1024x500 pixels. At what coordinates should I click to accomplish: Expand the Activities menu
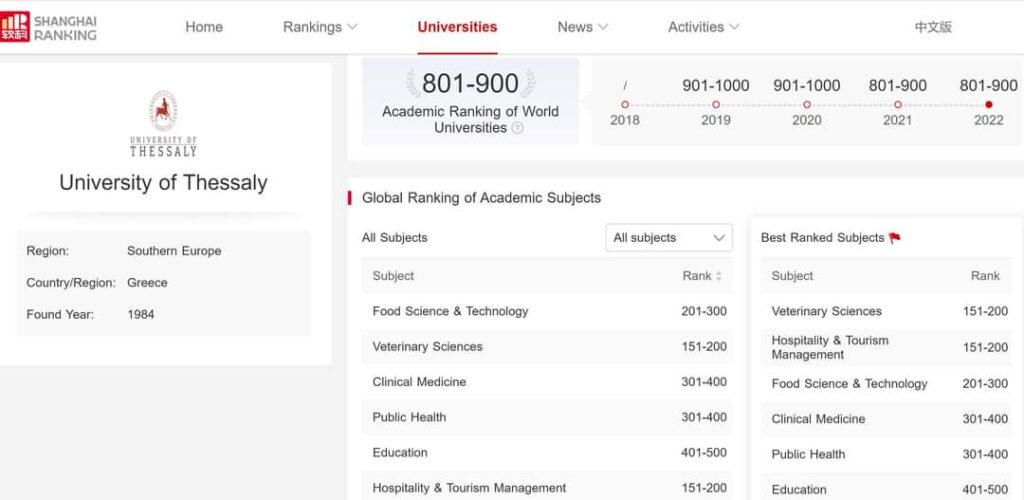(x=703, y=27)
